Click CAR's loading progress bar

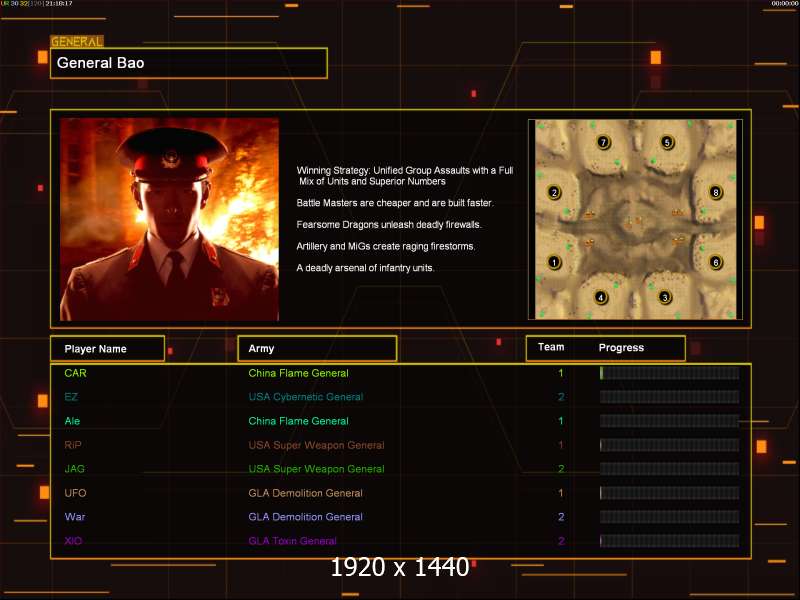coord(669,373)
